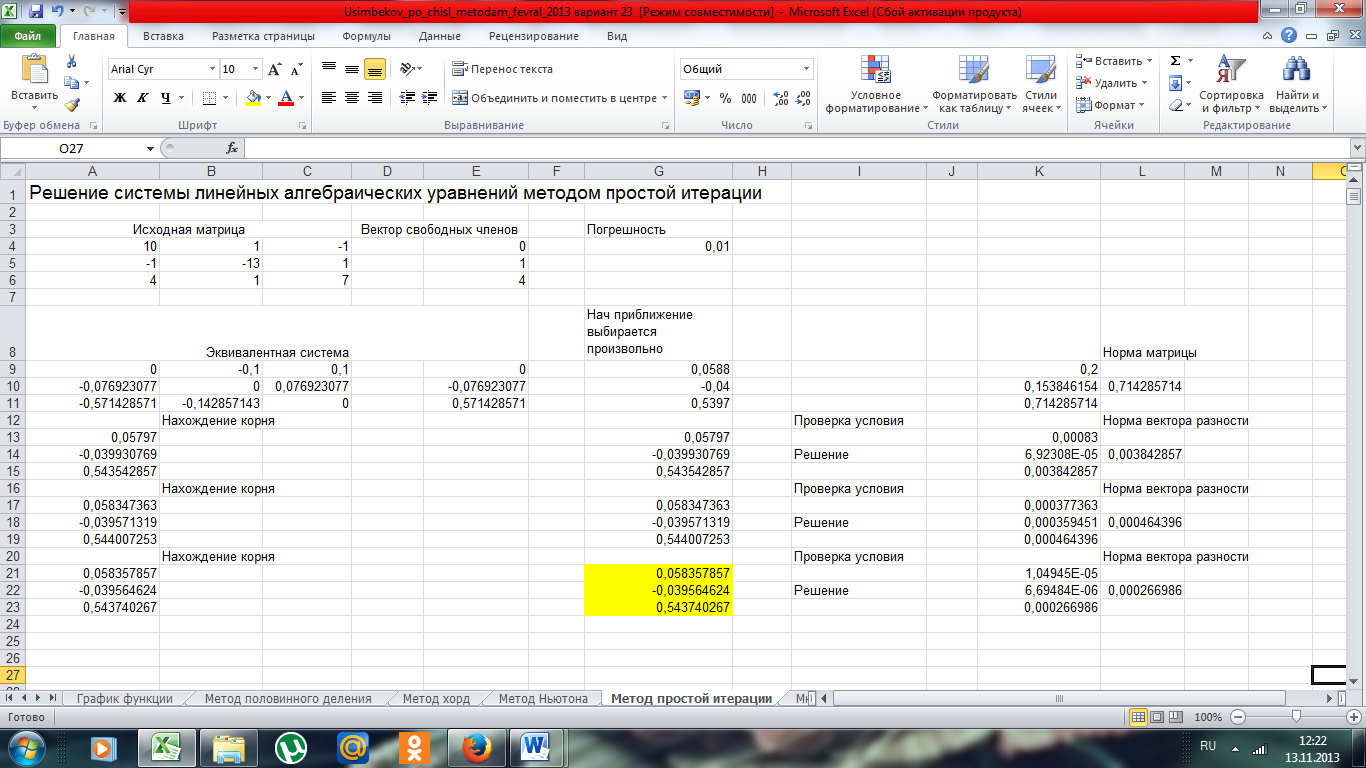
Task: Click the Save icon in quick access toolbar
Action: [36, 12]
